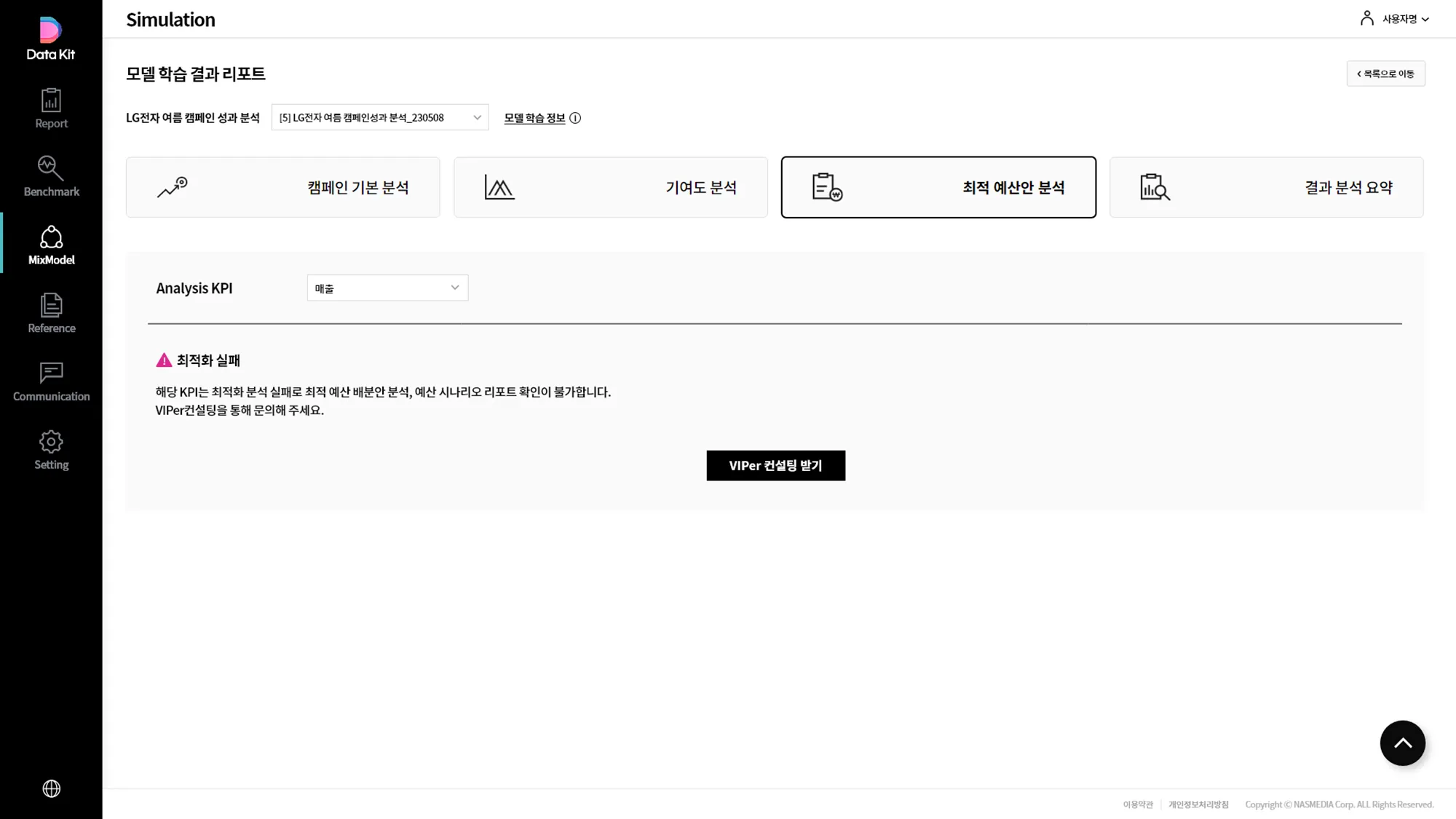Viewport: 1456px width, 819px height.
Task: Open the 모델 학습 정보 link
Action: tap(534, 118)
